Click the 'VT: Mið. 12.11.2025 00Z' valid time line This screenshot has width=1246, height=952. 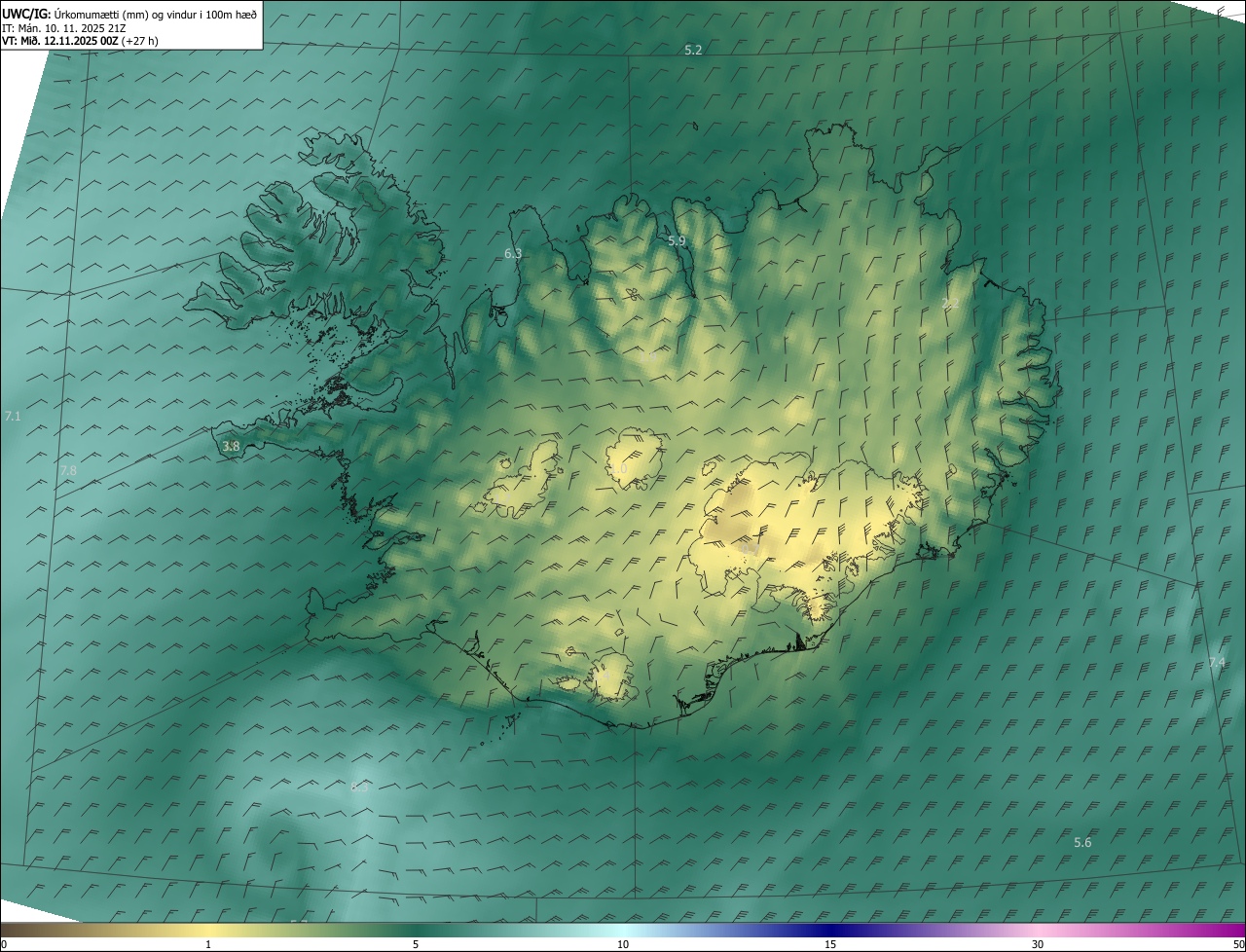(x=80, y=41)
